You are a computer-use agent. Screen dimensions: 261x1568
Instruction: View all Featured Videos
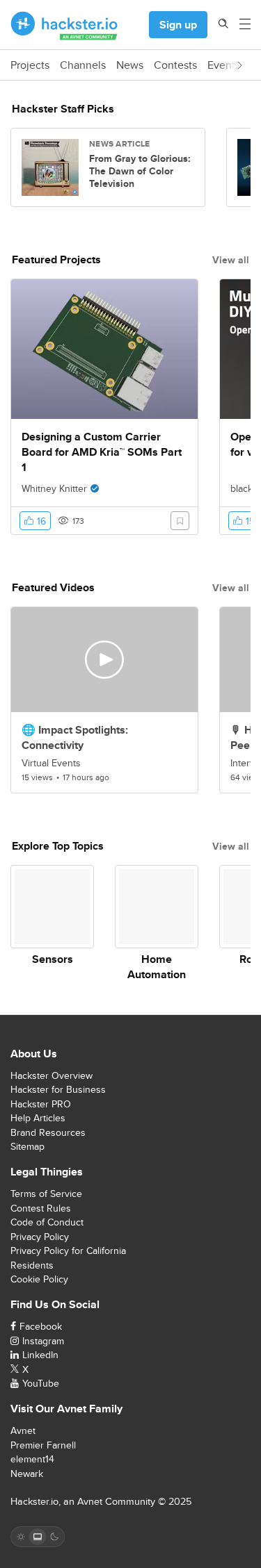point(230,588)
